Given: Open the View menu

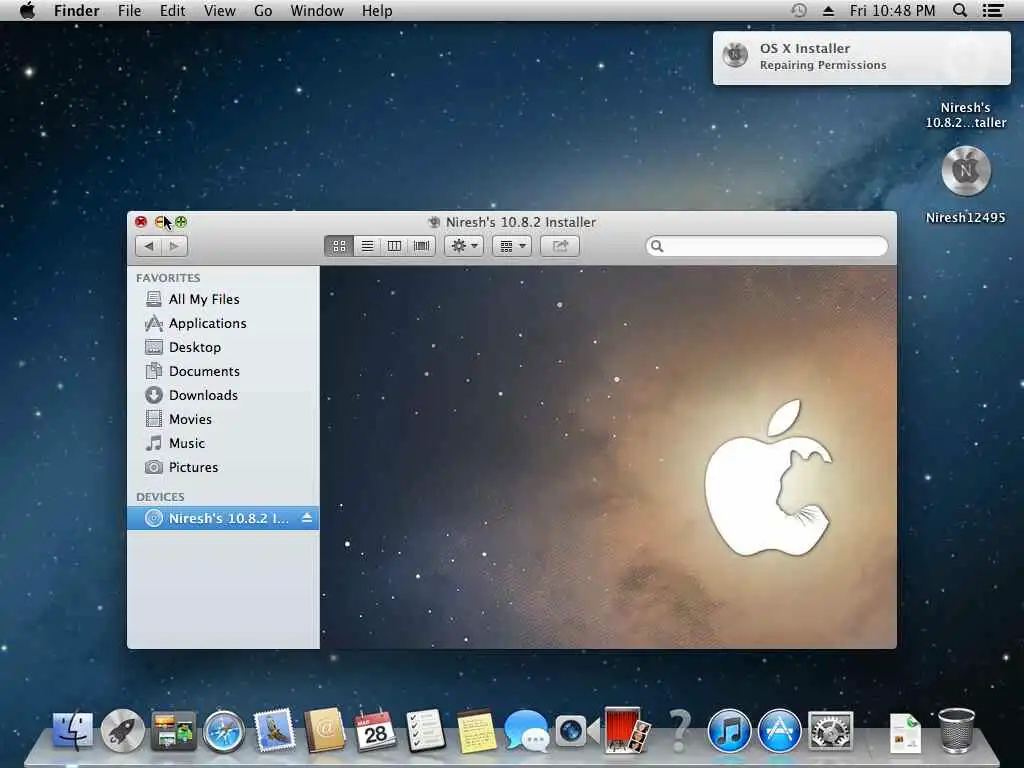Looking at the screenshot, I should 219,10.
